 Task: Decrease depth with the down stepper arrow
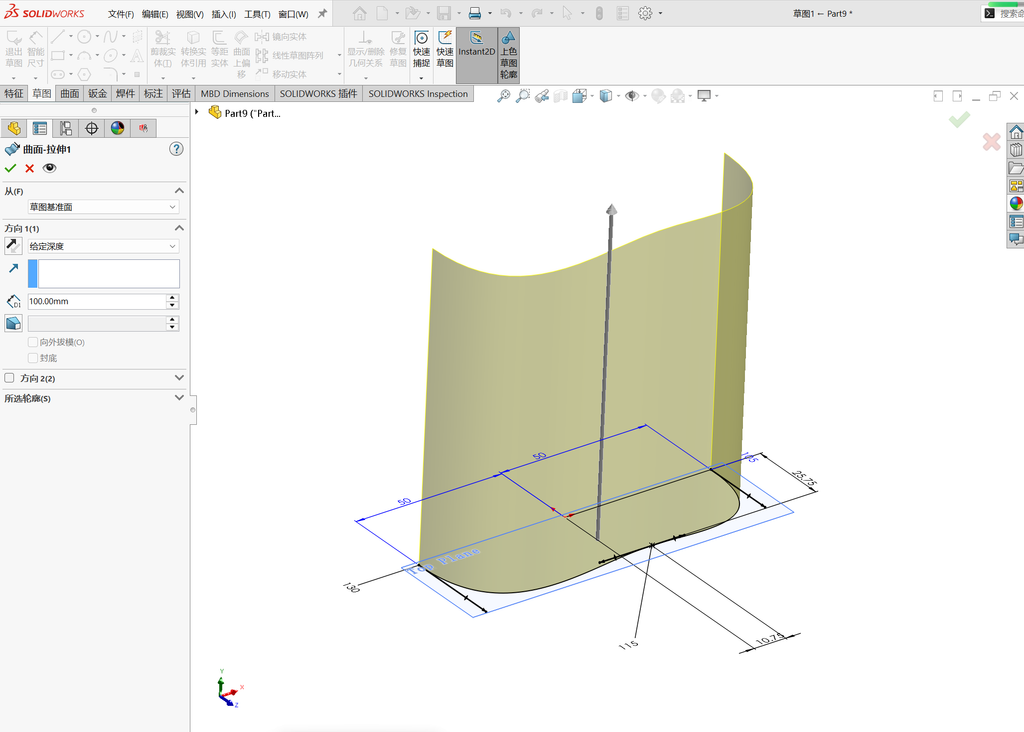(172, 305)
